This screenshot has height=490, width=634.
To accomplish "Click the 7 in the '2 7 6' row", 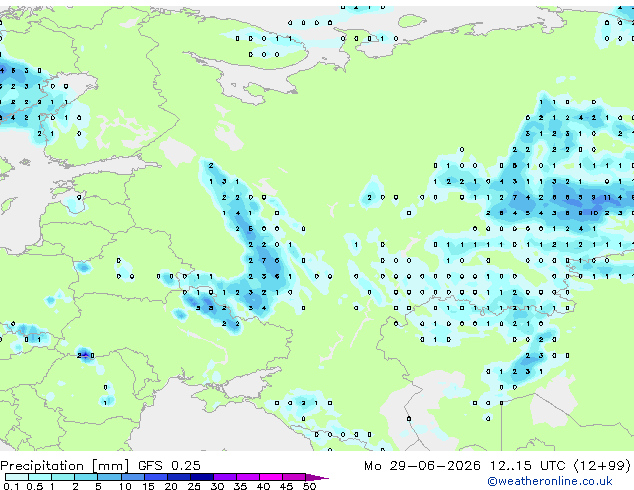I will coord(264,260).
